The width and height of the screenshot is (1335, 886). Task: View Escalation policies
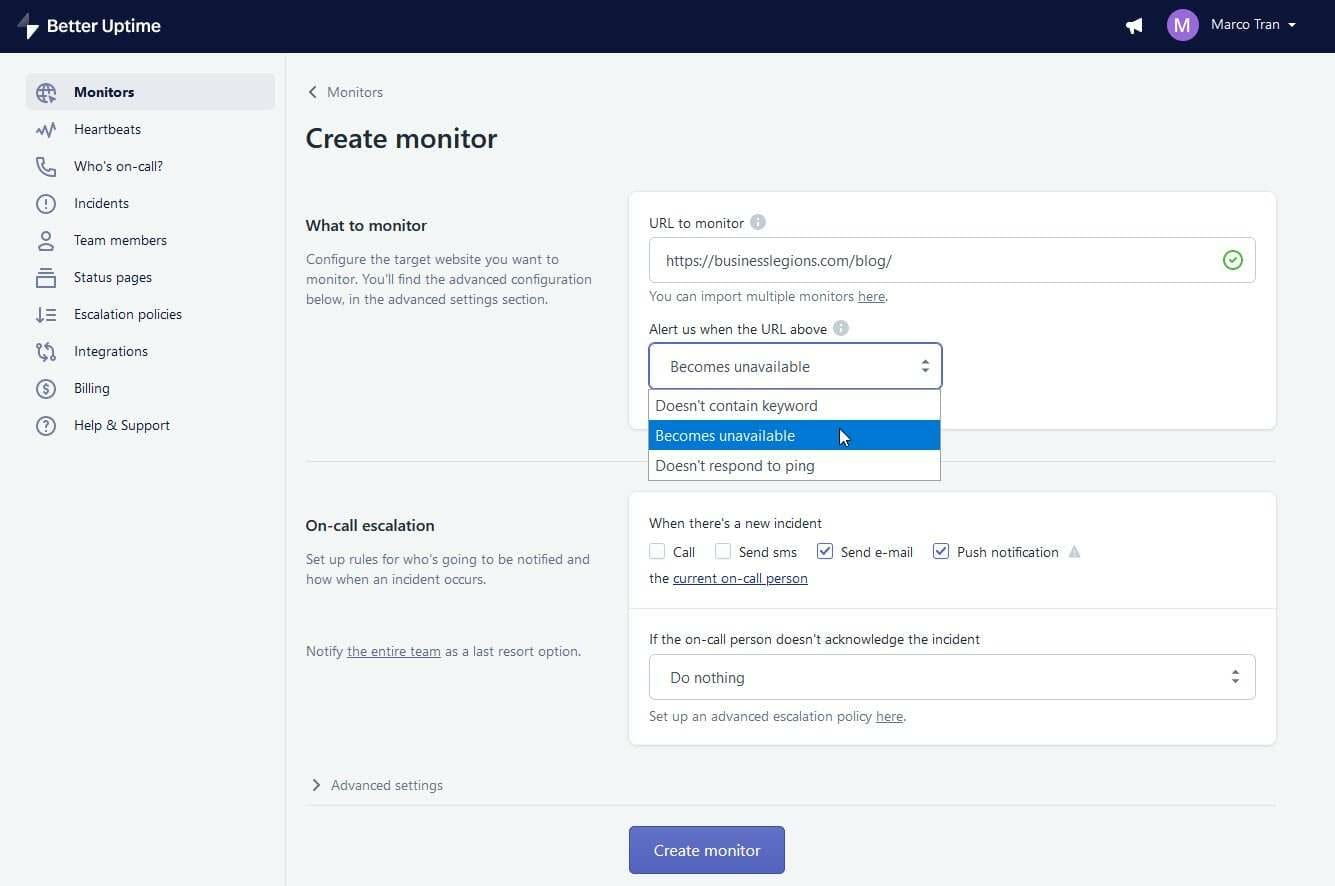(x=128, y=314)
